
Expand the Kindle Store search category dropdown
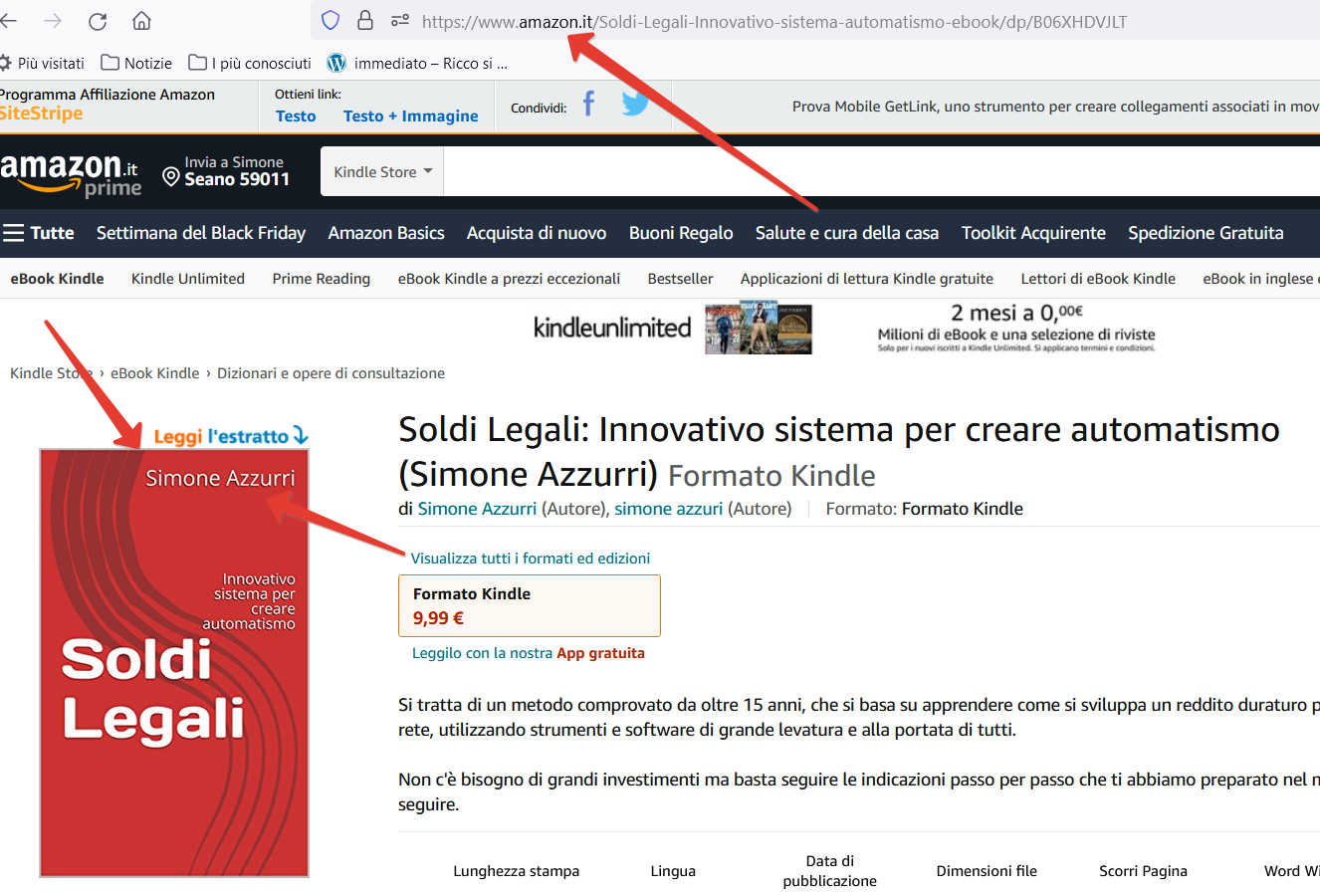click(382, 171)
